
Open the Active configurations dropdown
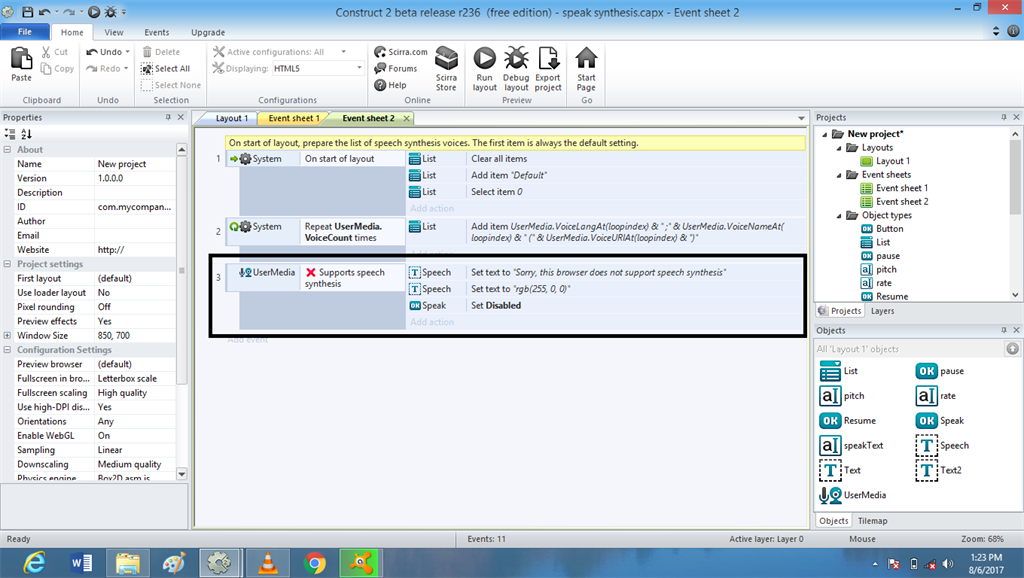(x=344, y=52)
